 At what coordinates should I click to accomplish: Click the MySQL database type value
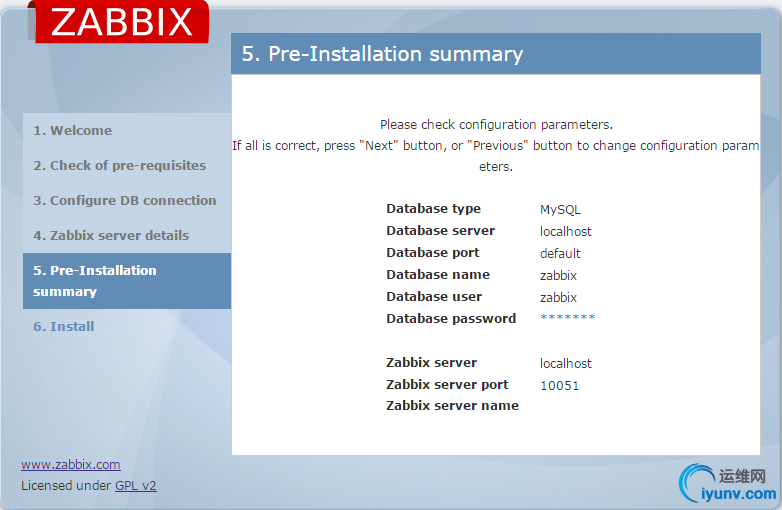click(x=560, y=210)
